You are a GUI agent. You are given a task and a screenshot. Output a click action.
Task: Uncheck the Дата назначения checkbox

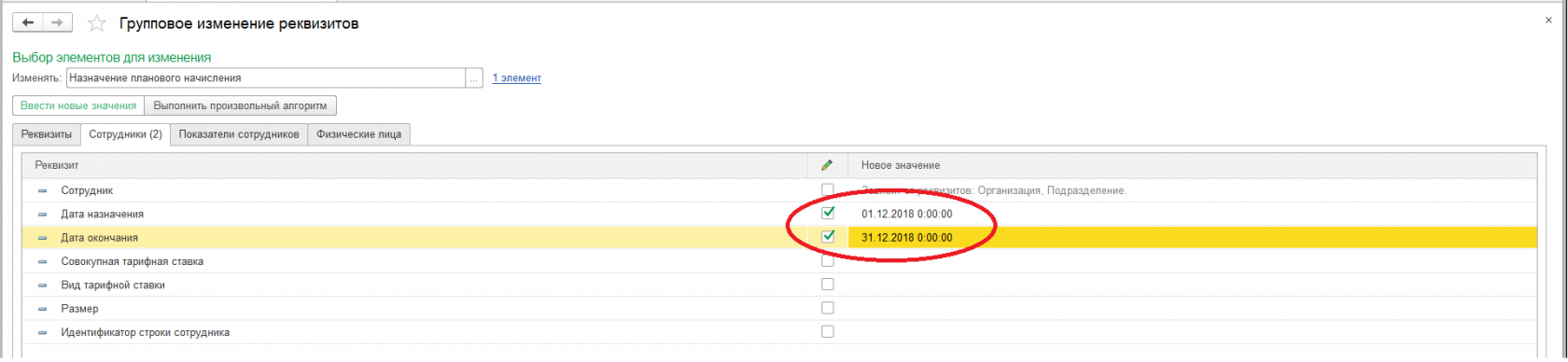click(827, 213)
